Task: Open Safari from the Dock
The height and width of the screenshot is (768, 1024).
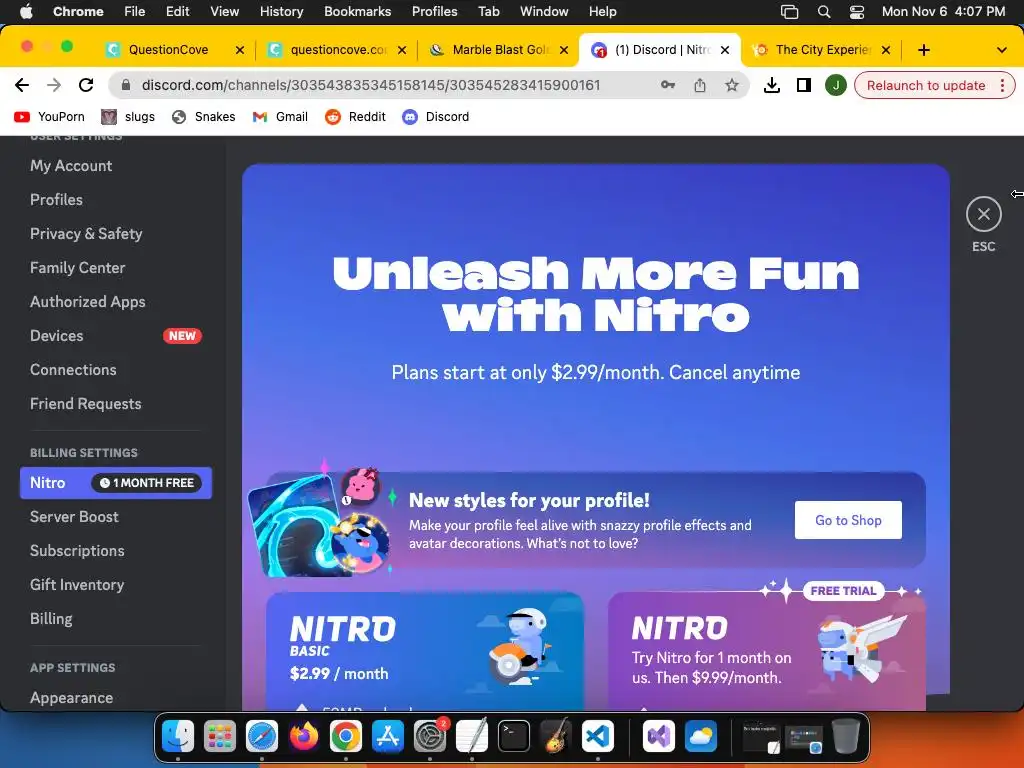Action: tap(262, 737)
